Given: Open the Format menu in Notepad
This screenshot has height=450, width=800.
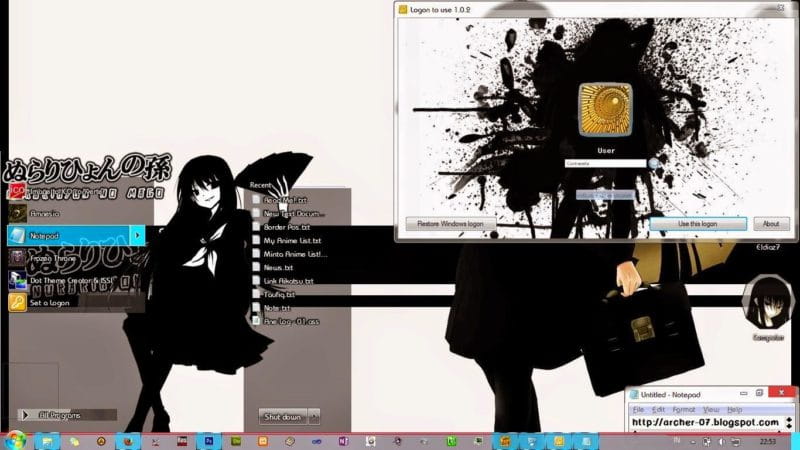Looking at the screenshot, I should [x=683, y=410].
